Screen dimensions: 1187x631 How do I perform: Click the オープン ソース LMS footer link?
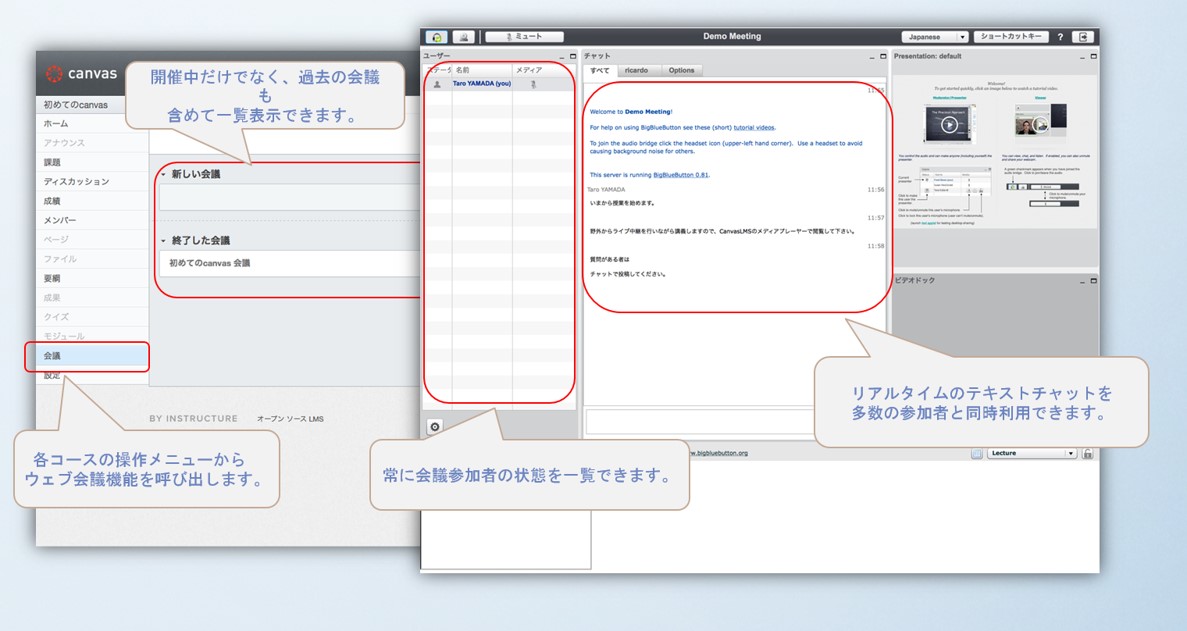click(x=290, y=418)
